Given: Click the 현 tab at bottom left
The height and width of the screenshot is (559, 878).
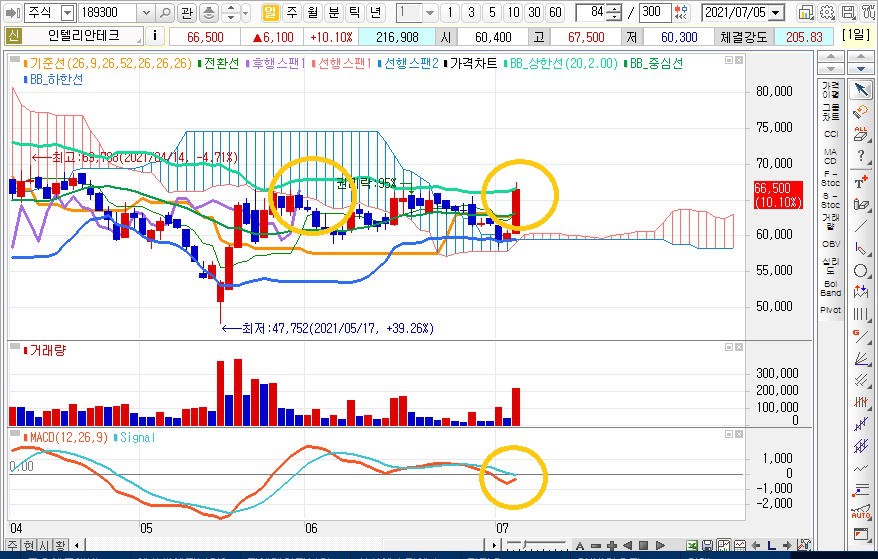Looking at the screenshot, I should tap(29, 545).
